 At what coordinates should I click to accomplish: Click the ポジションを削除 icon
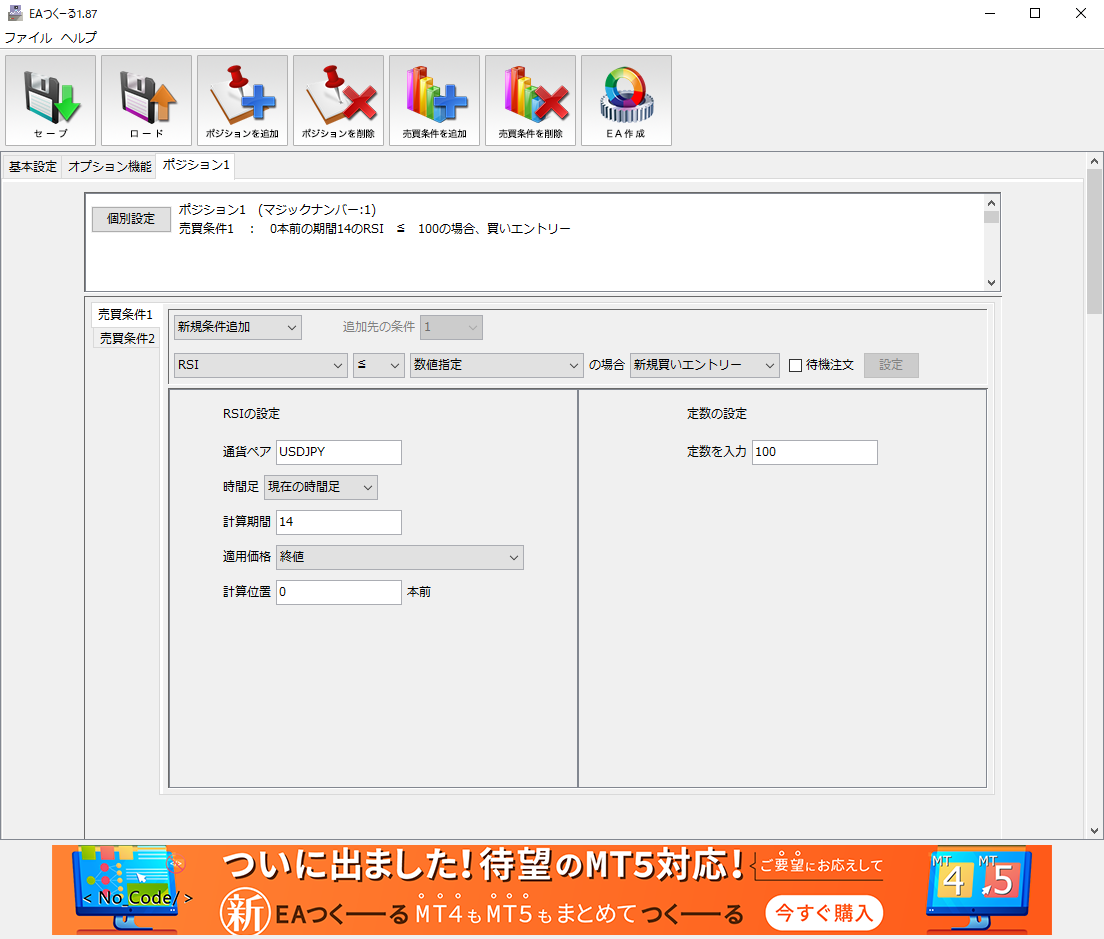click(338, 100)
